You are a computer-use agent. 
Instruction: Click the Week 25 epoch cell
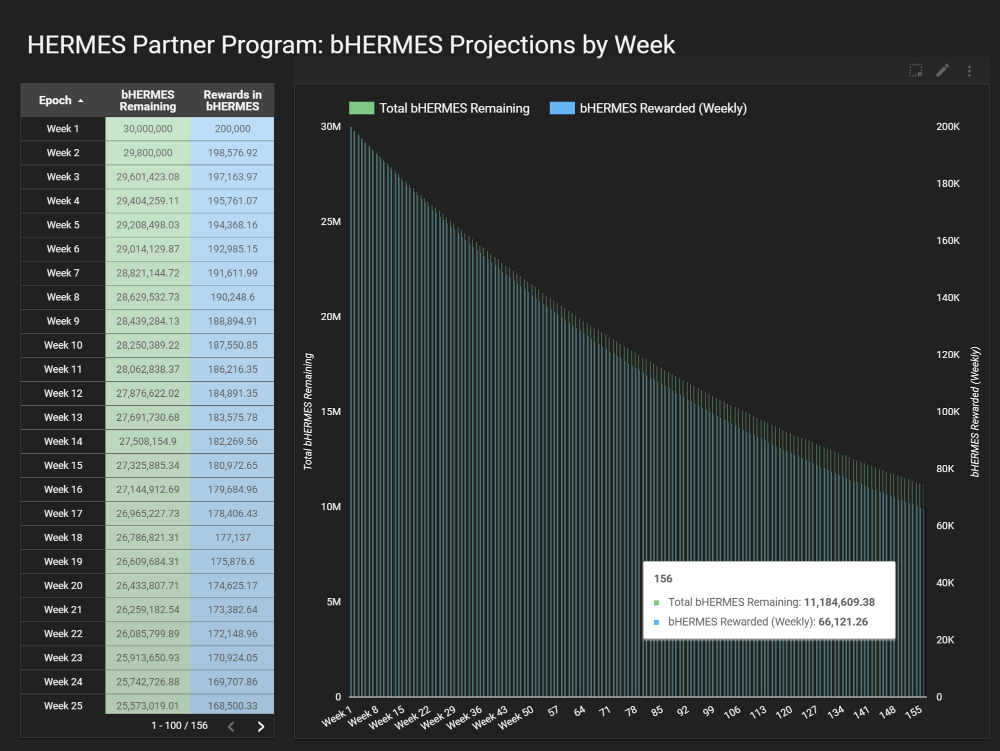click(x=62, y=706)
